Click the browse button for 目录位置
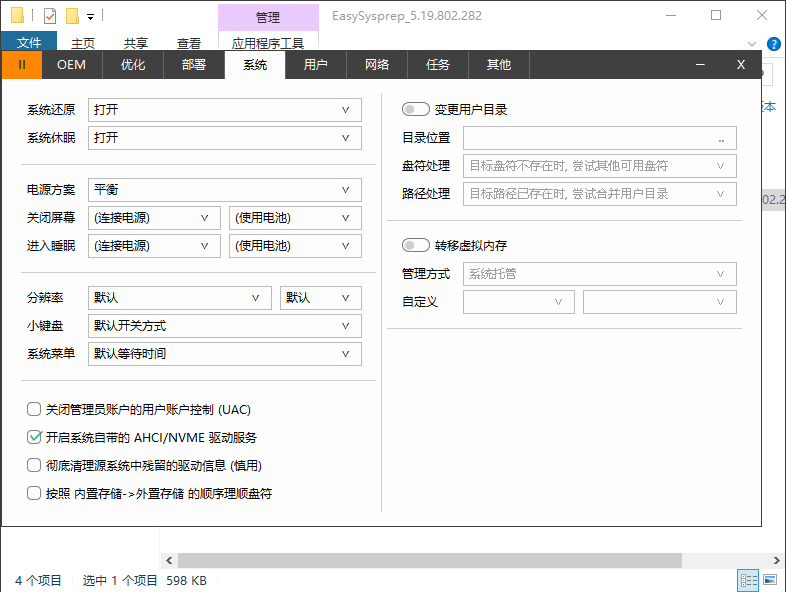The height and width of the screenshot is (592, 786). coord(721,138)
